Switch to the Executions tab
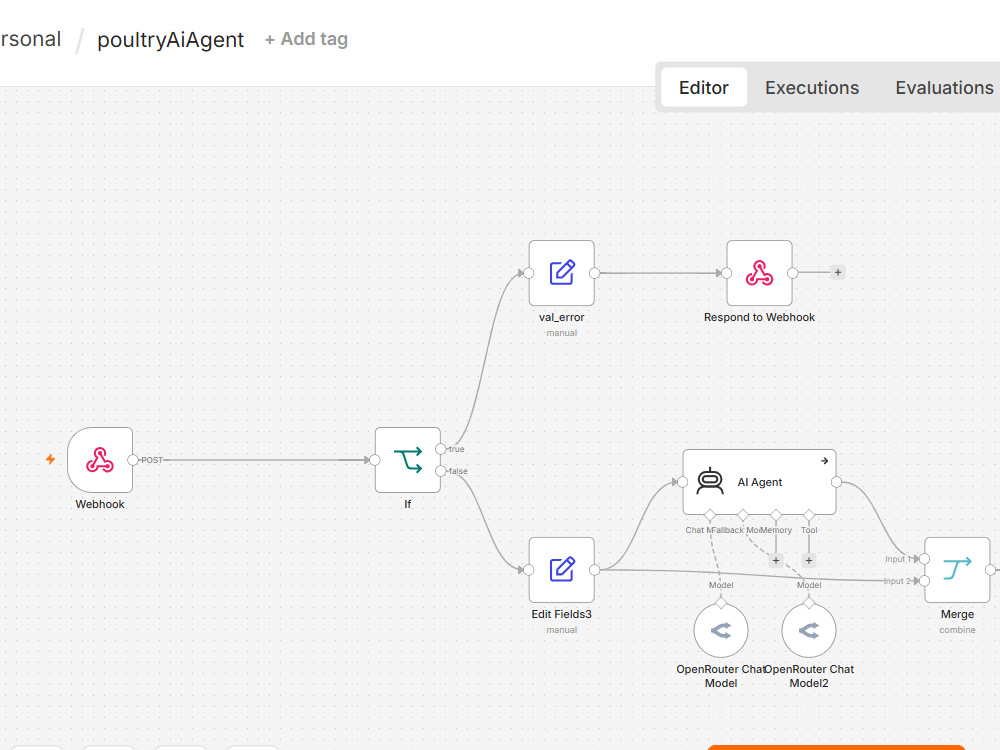This screenshot has height=750, width=1000. 812,87
